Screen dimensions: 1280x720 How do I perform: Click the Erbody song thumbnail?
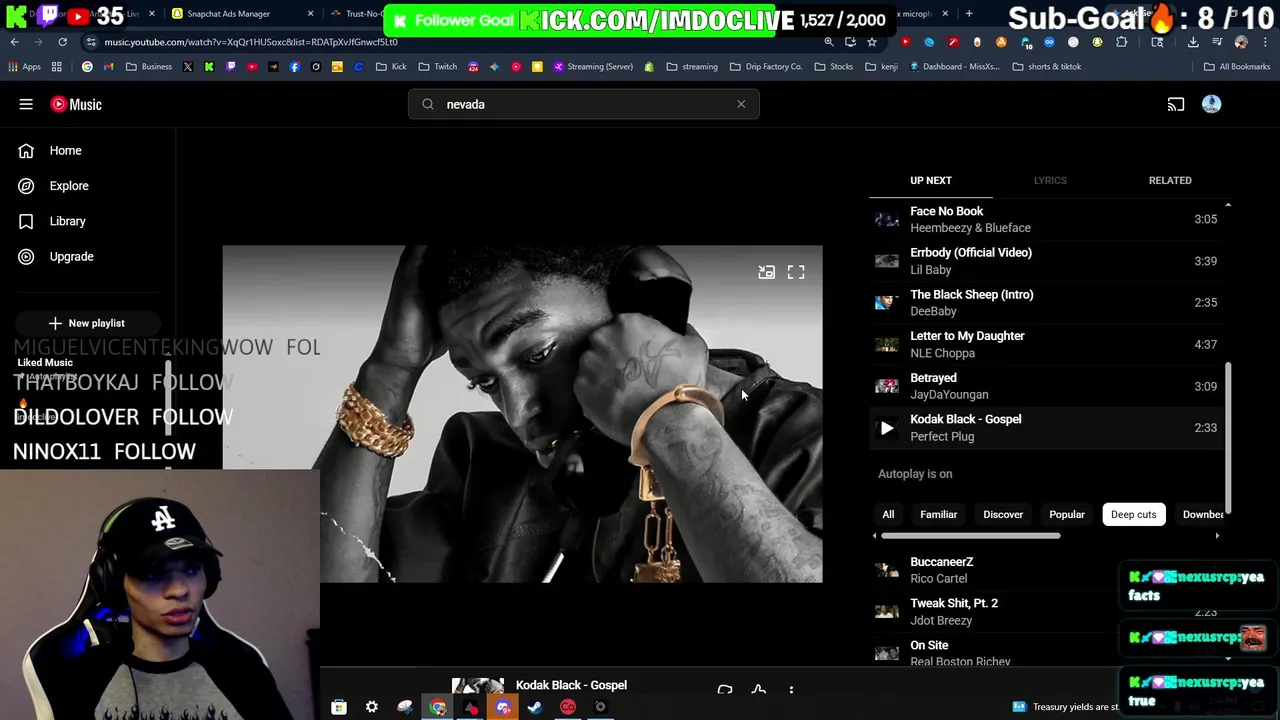point(887,261)
